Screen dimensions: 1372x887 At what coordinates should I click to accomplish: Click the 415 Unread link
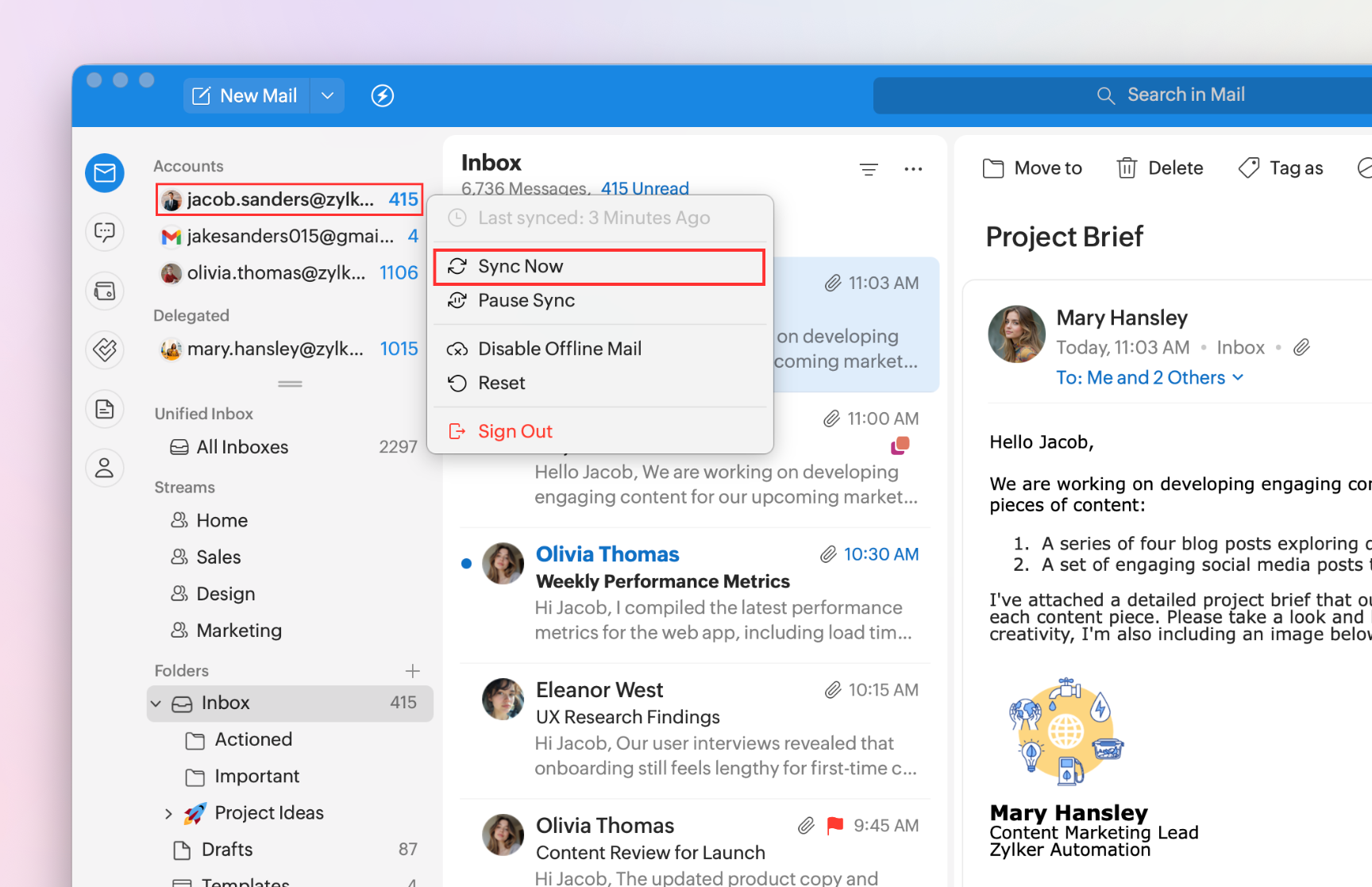coord(644,189)
